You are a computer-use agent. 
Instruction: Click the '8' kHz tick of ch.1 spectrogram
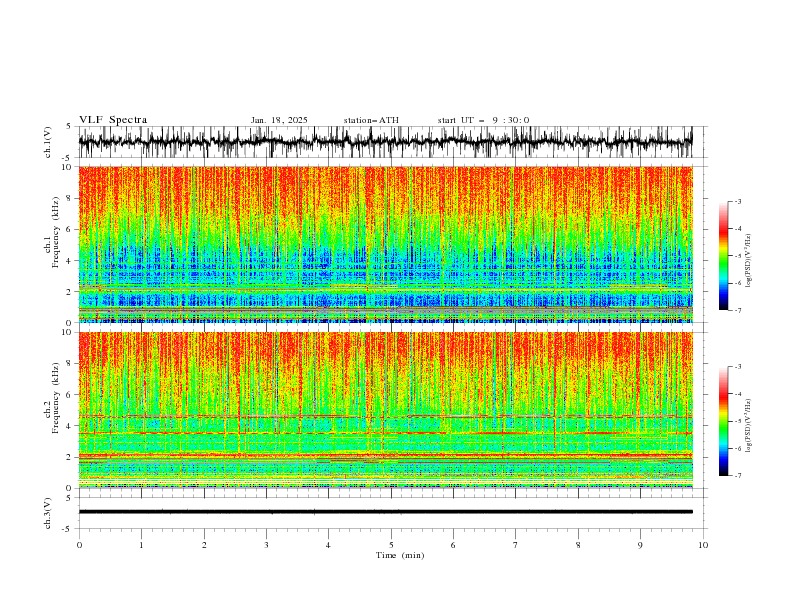click(71, 198)
